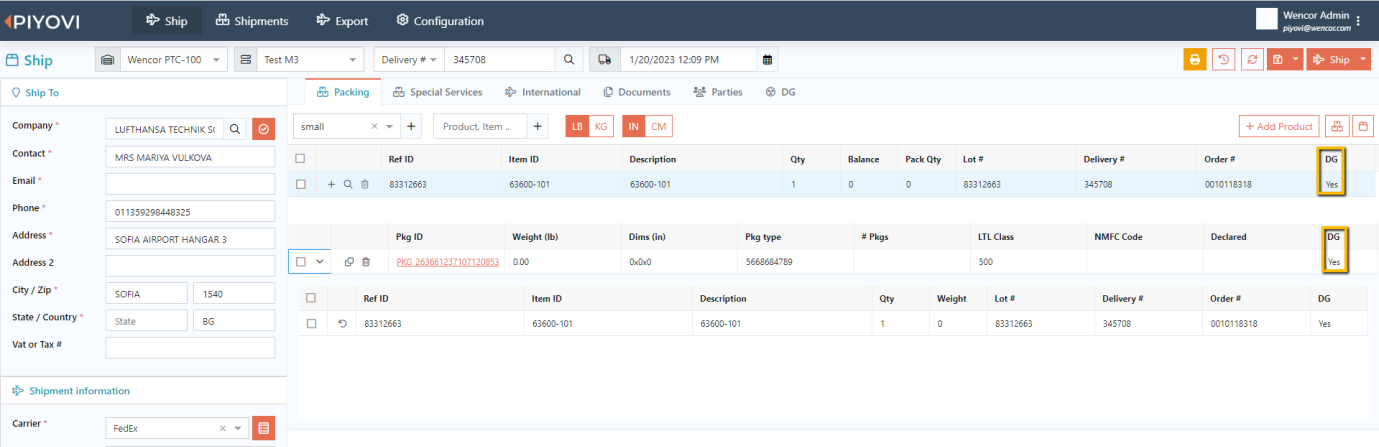Viewport: 1379px width, 447px height.
Task: Open the PKG 263661237107120853 link
Action: pos(447,262)
